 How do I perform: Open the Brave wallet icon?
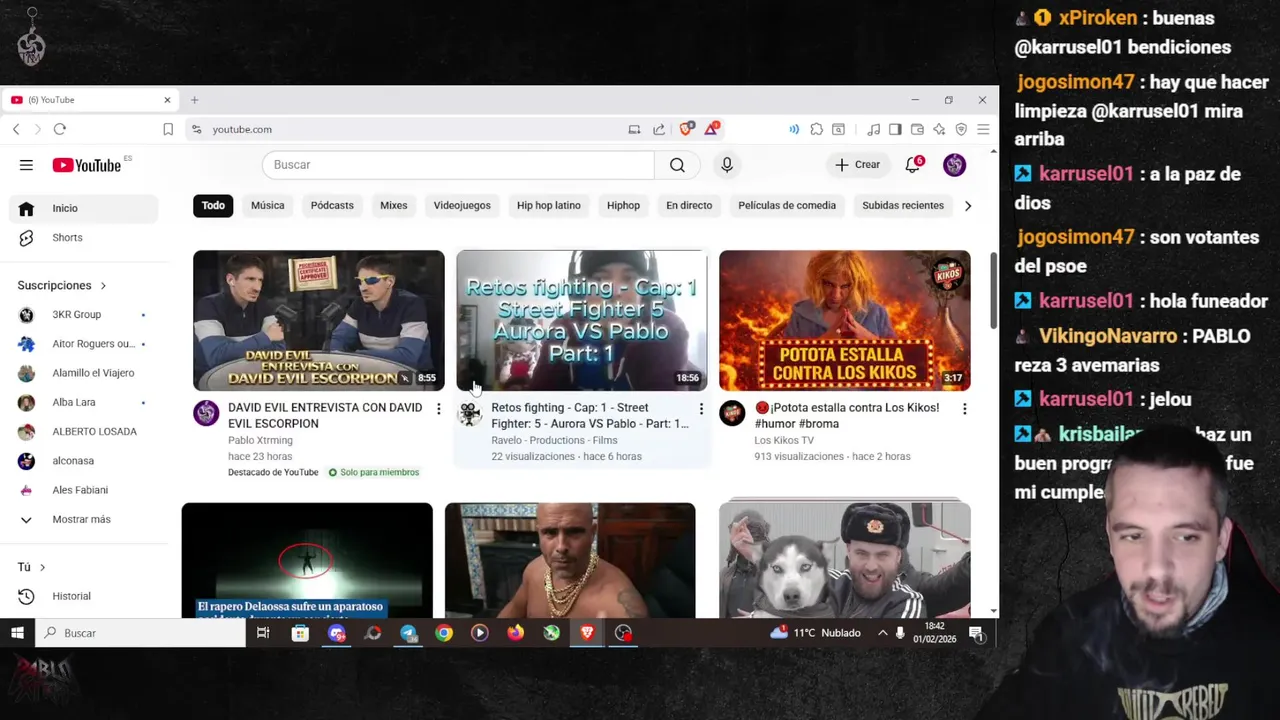pyautogui.click(x=917, y=129)
